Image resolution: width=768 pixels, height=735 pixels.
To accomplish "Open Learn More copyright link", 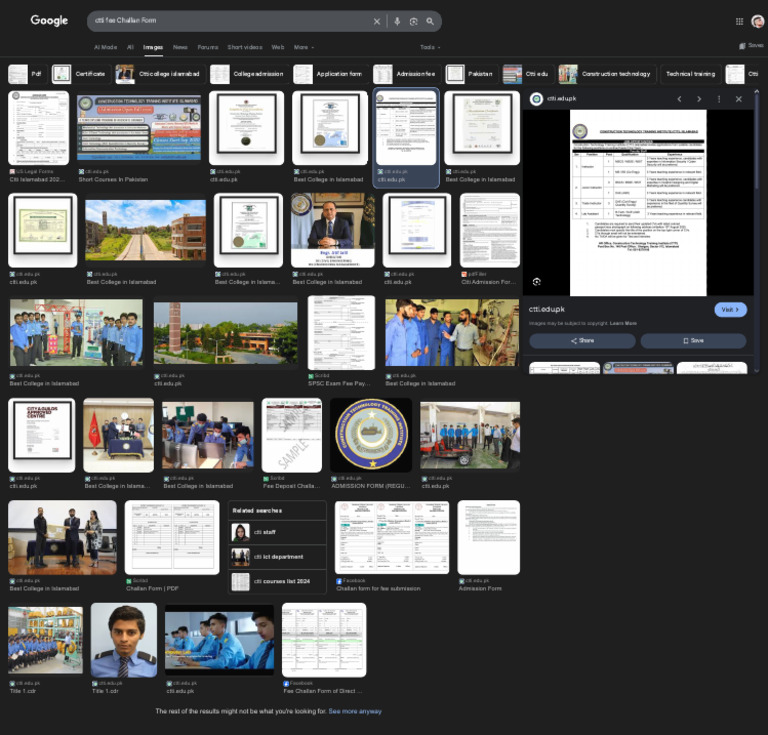I will pyautogui.click(x=623, y=323).
